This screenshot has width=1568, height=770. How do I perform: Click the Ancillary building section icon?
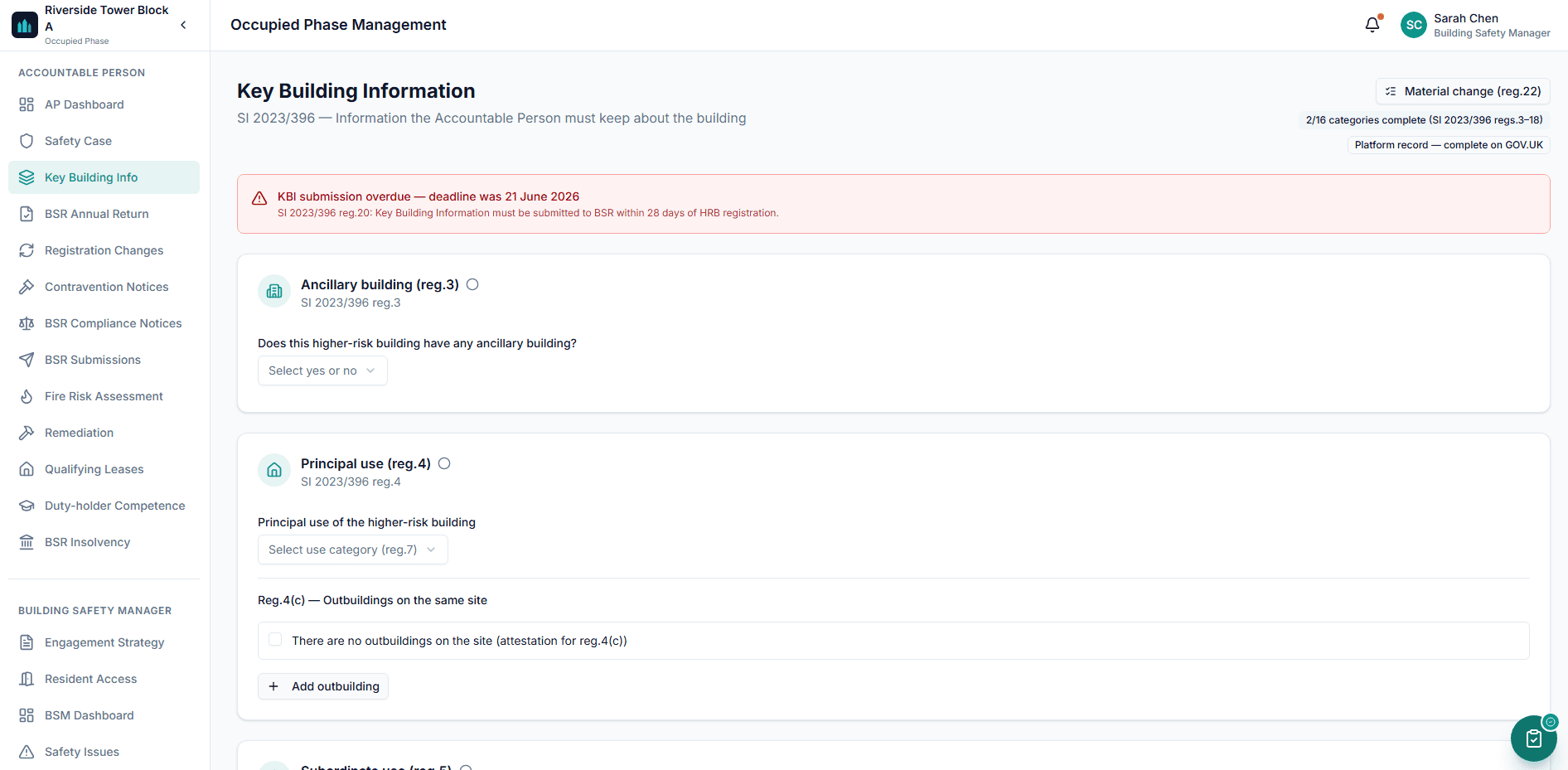pyautogui.click(x=274, y=291)
